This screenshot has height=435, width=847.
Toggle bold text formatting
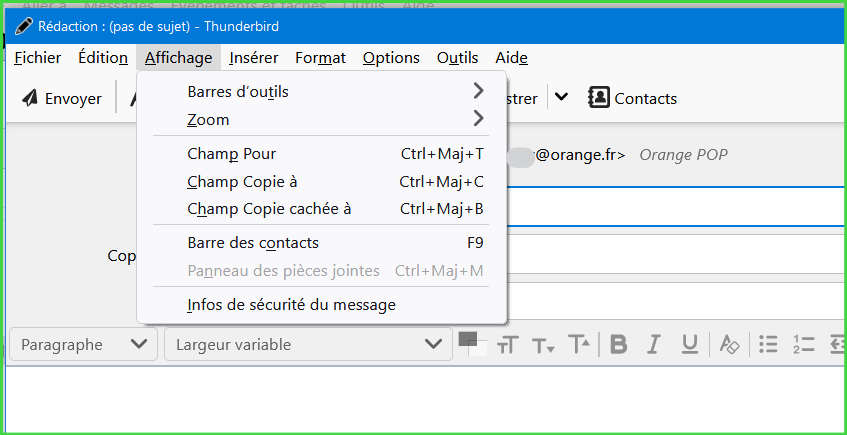(x=619, y=345)
